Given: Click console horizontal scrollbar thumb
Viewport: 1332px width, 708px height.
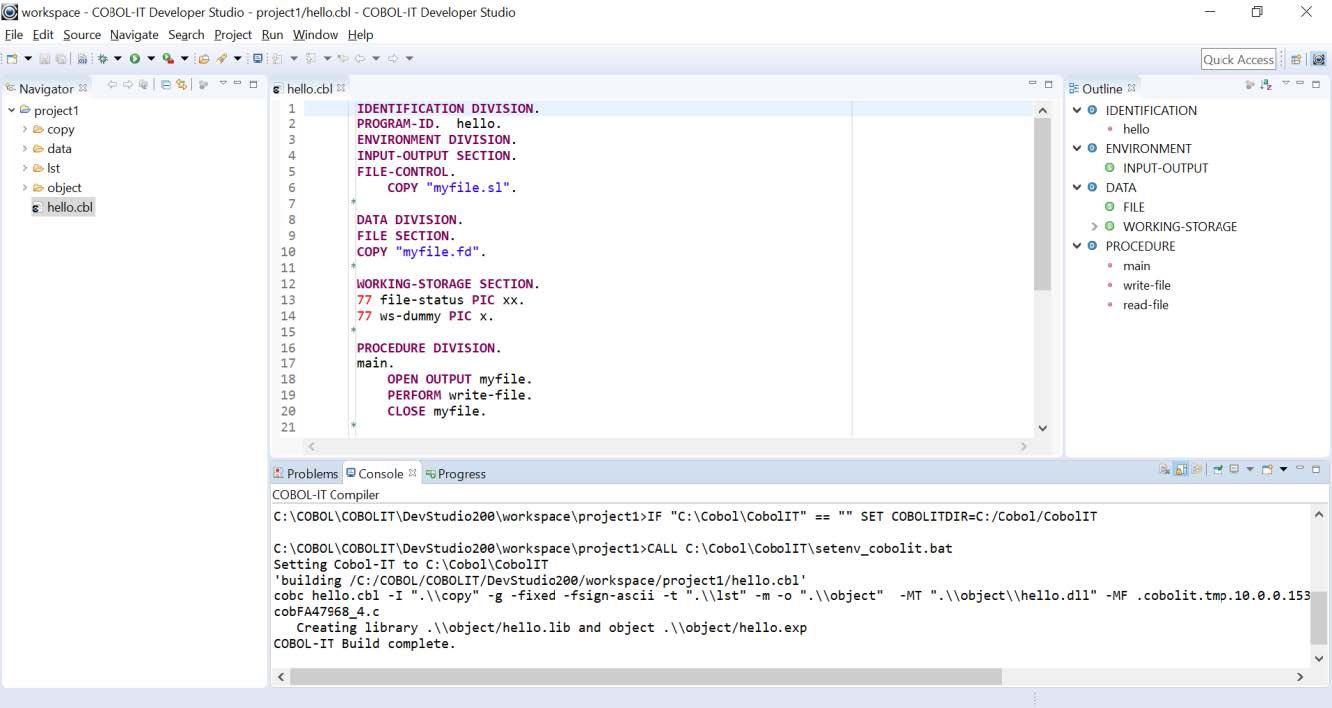Looking at the screenshot, I should click(x=646, y=677).
